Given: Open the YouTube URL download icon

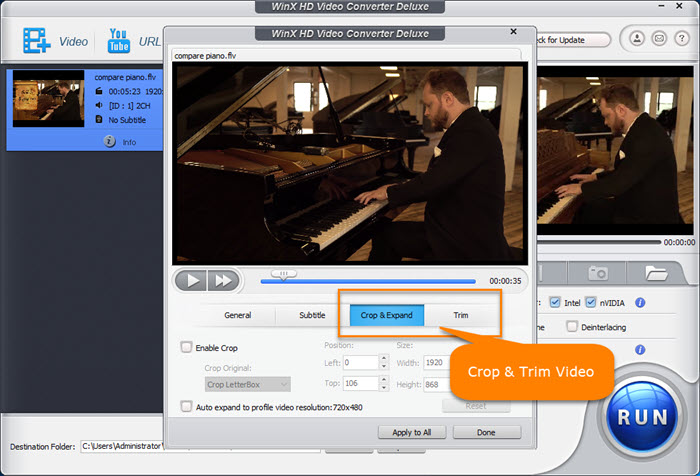Looking at the screenshot, I should (118, 41).
